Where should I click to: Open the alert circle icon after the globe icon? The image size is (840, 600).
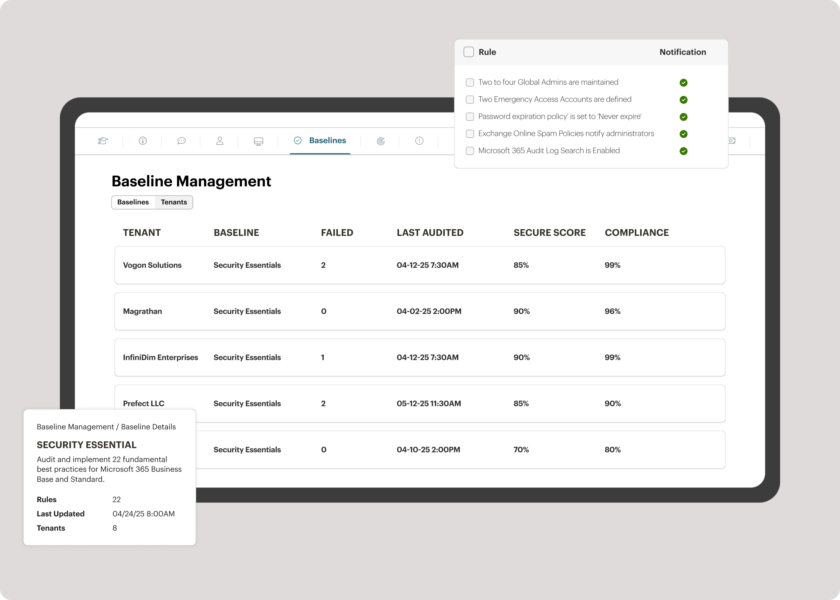[420, 141]
